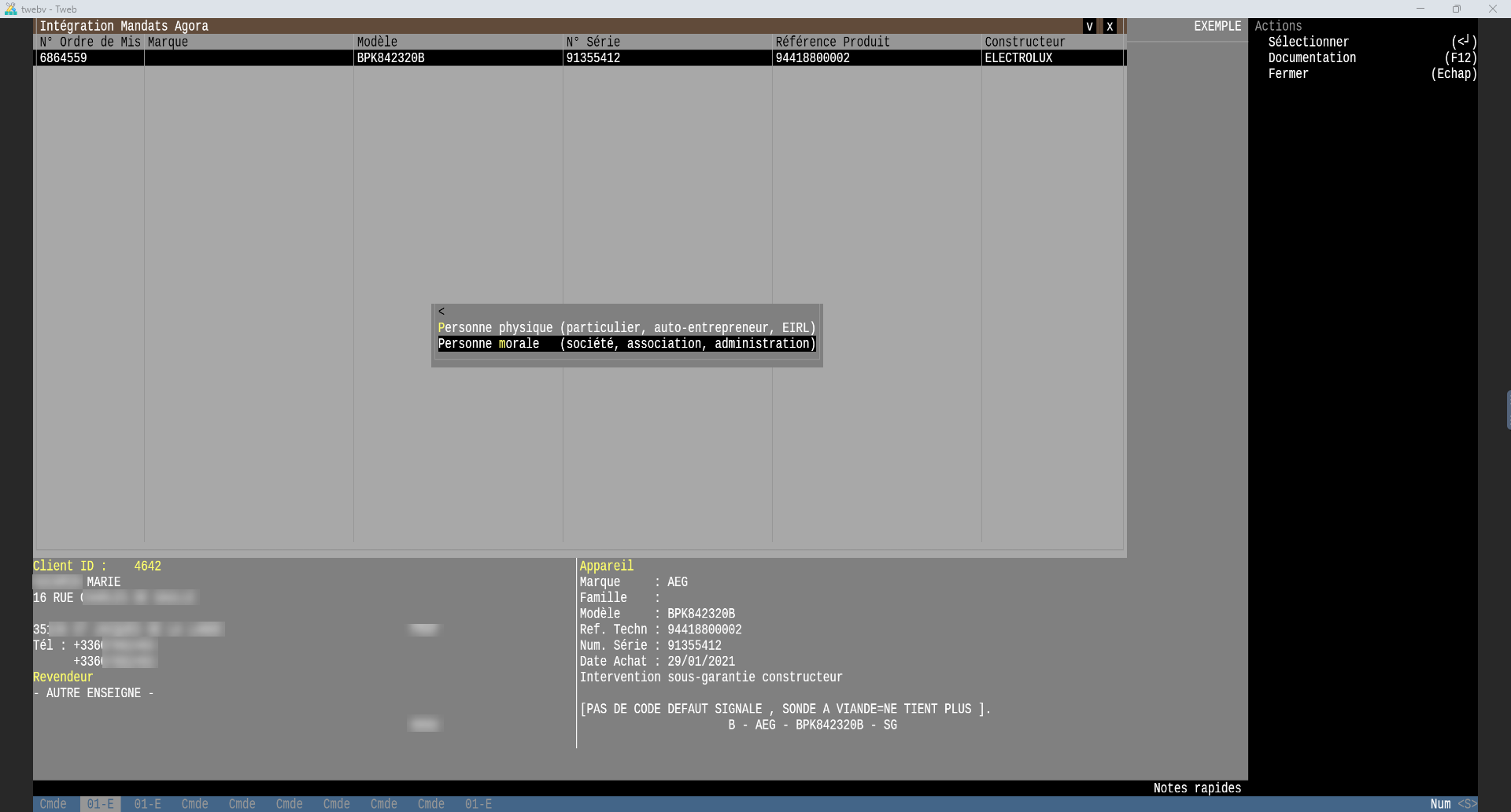Click the Modèle column header
The image size is (1511, 812).
(377, 42)
